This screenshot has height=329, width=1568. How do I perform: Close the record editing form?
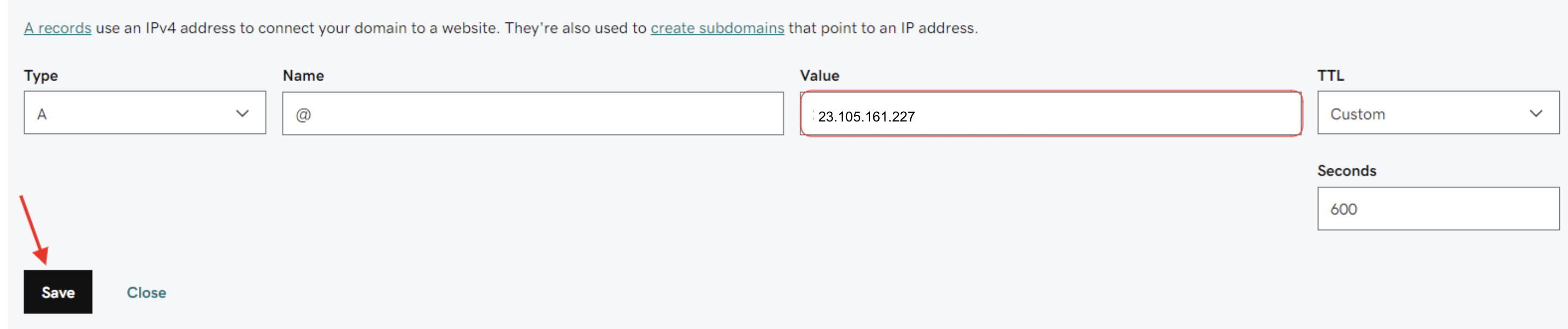146,293
